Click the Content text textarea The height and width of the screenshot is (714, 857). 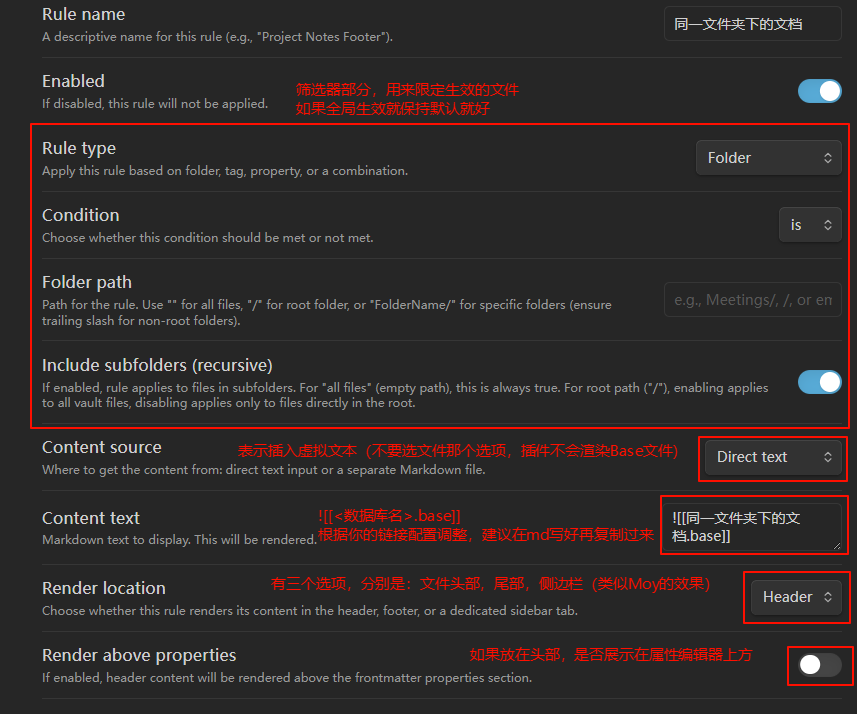[753, 527]
